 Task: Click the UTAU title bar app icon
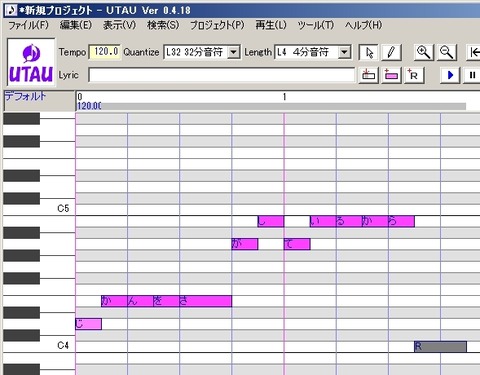pyautogui.click(x=11, y=10)
